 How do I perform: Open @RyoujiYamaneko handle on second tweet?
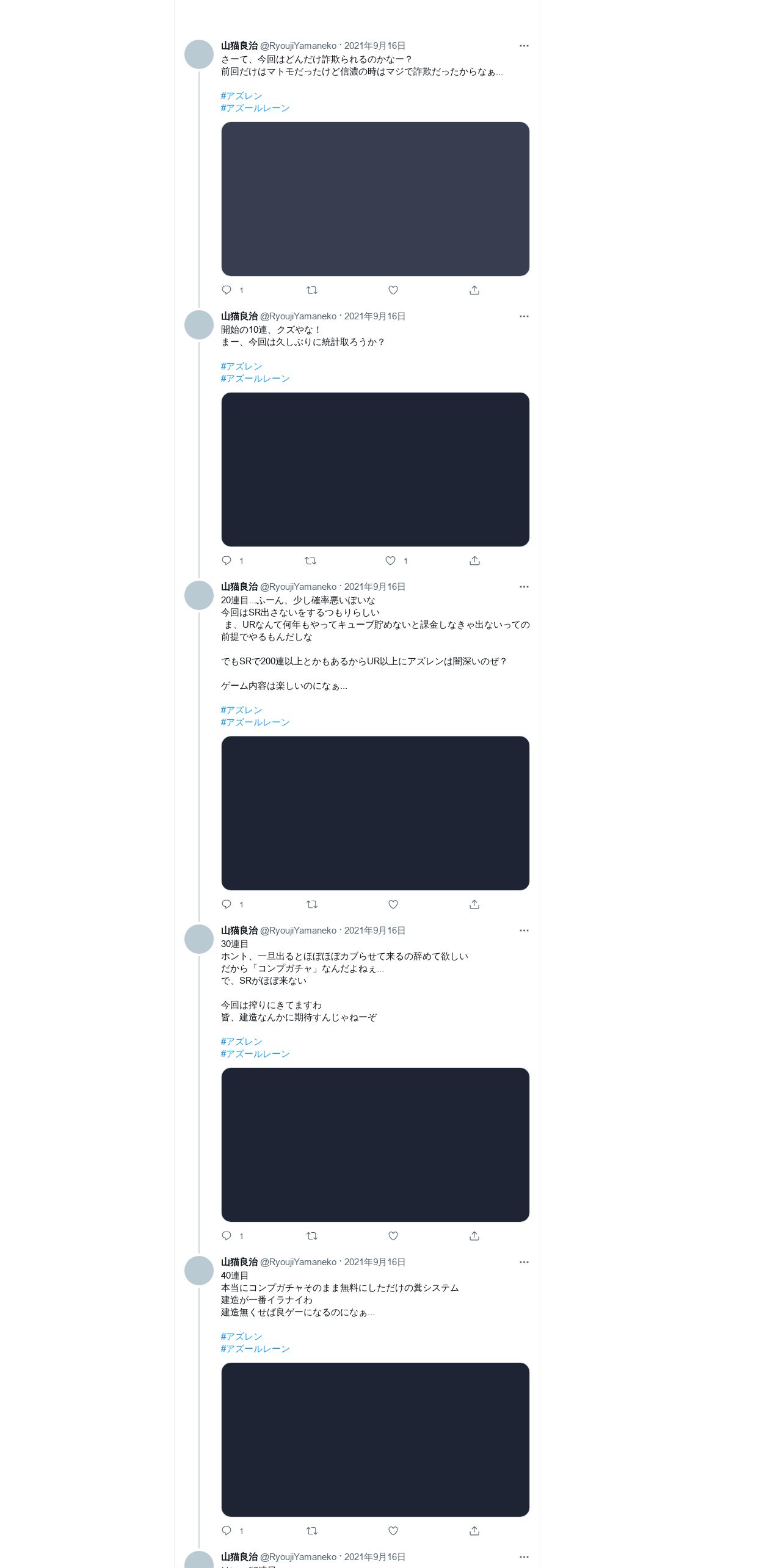pos(299,316)
